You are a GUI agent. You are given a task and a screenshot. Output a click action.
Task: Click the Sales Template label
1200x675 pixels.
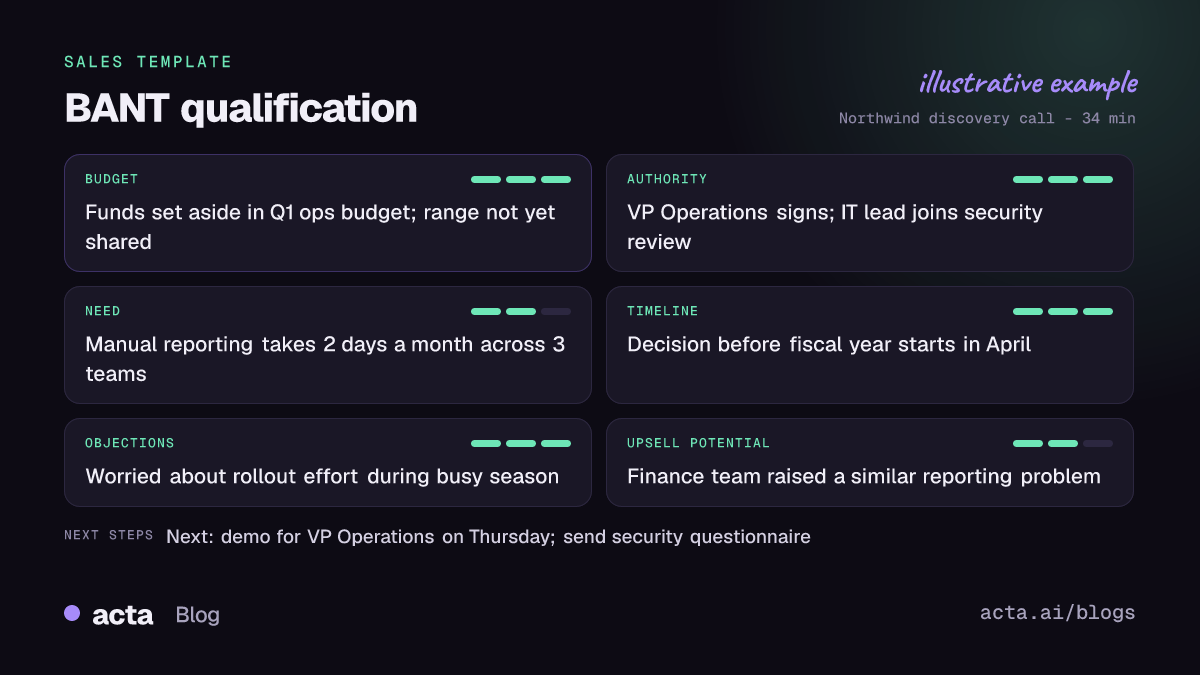148,62
